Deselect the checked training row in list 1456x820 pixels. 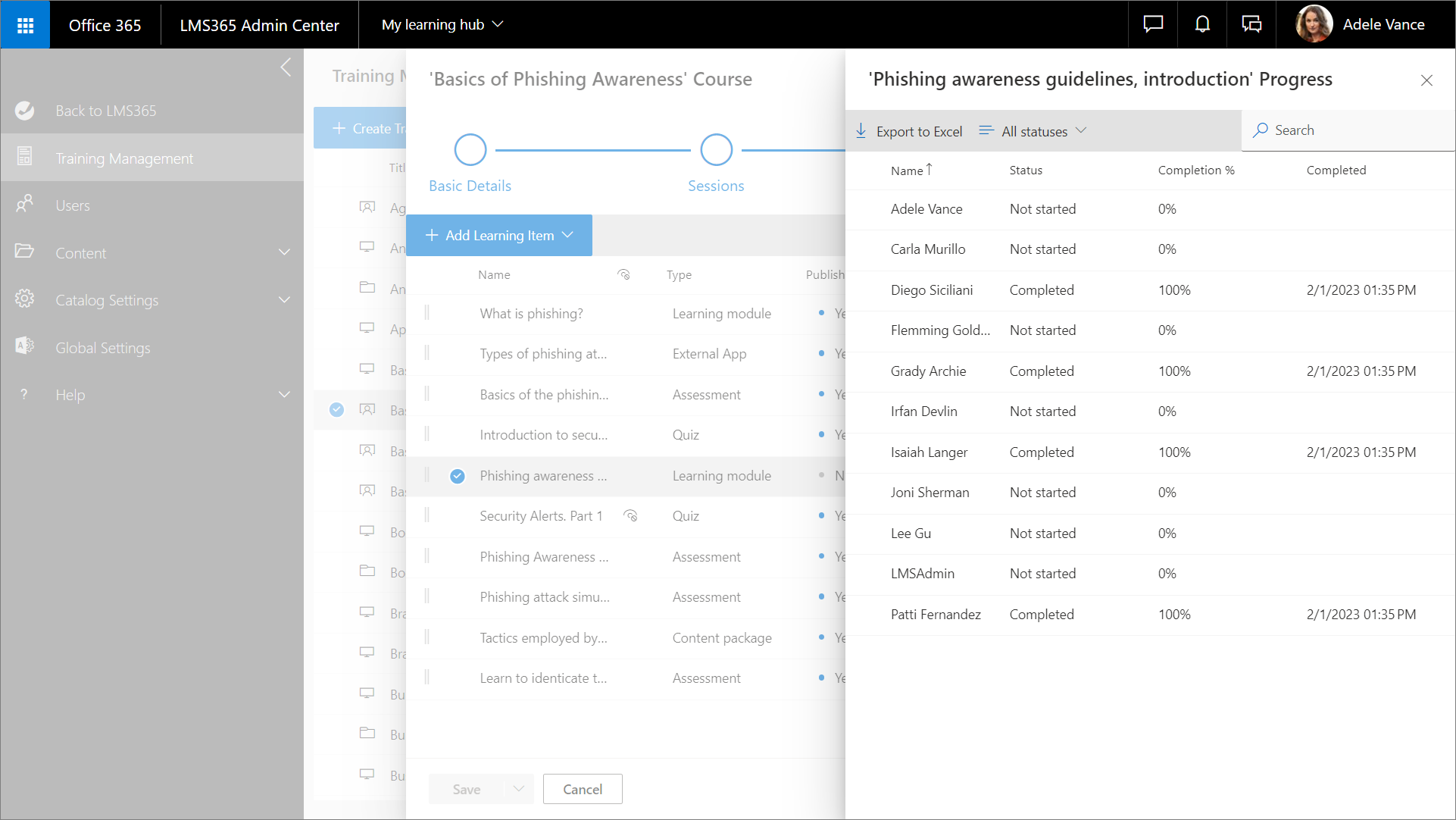(337, 410)
